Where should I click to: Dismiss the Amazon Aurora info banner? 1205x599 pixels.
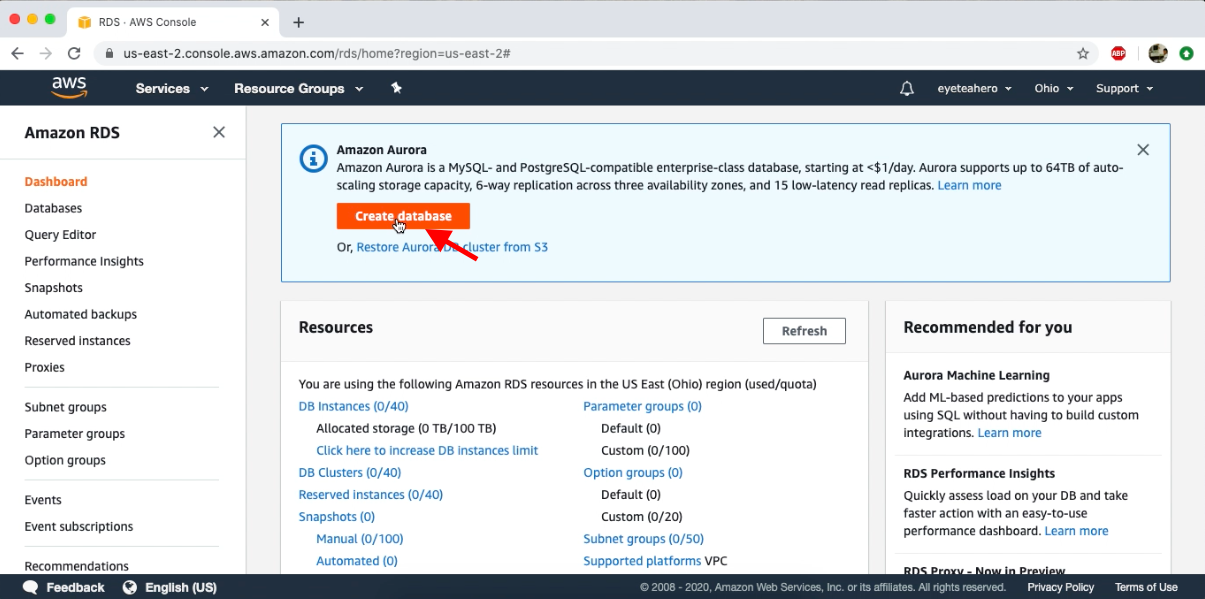tap(1143, 150)
